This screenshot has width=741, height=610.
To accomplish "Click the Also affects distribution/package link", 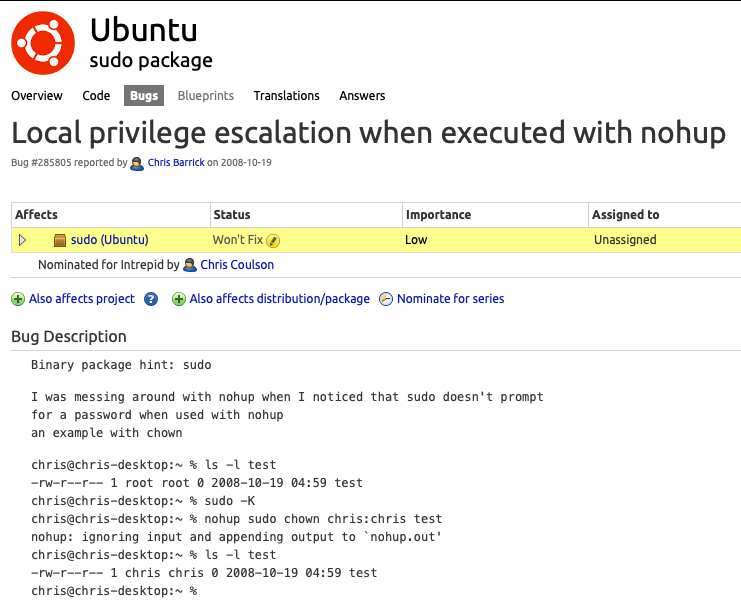I will [x=279, y=299].
